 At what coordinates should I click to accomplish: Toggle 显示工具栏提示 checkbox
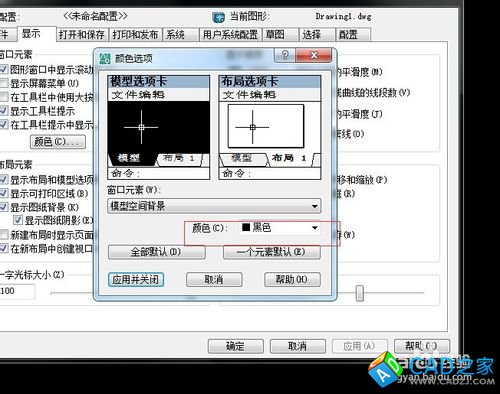3,111
